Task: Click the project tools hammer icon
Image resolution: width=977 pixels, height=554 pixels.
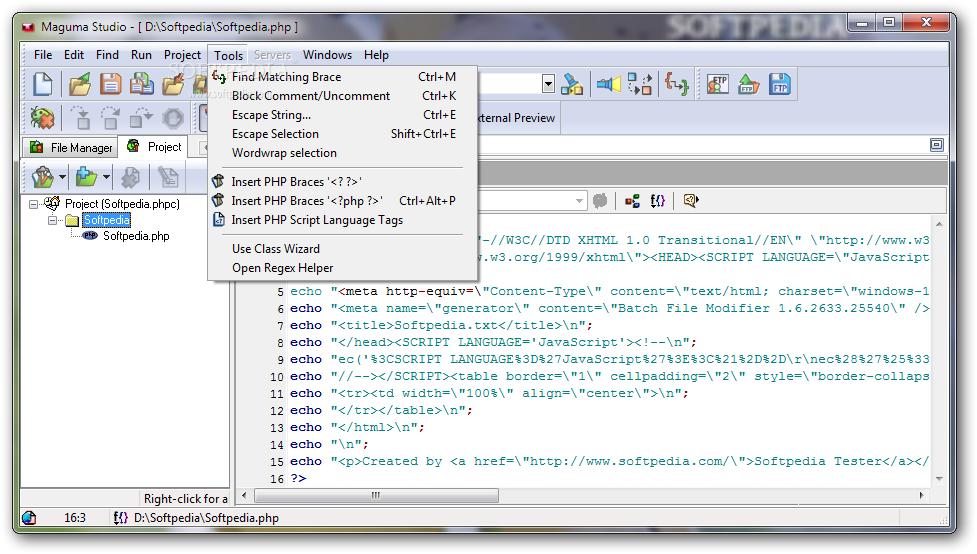Action: point(43,178)
